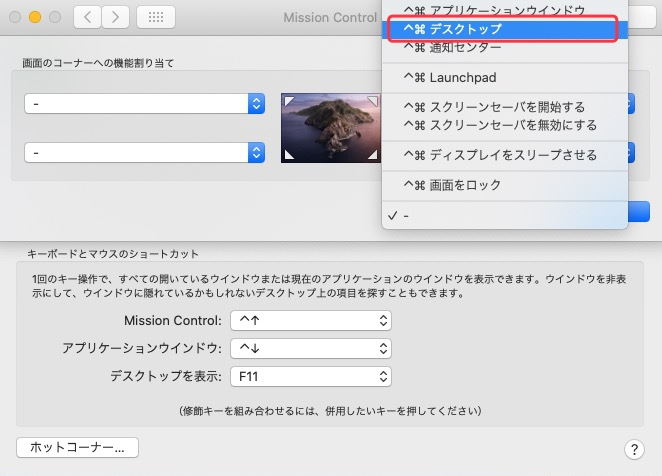Viewport: 662px width, 476px height.
Task: Choose 通知センター in the corner menu
Action: coord(505,48)
